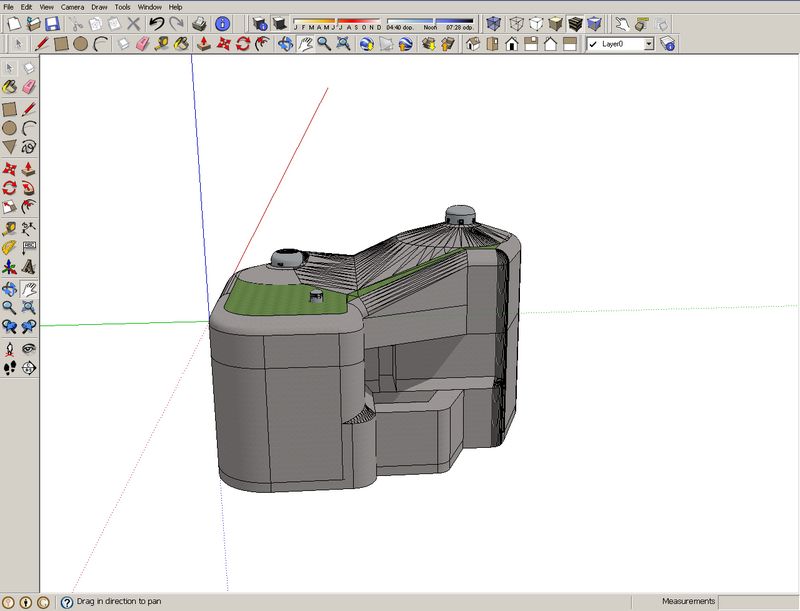Select the Push/Pull tool in top toolbar
The image size is (800, 611).
(x=203, y=44)
